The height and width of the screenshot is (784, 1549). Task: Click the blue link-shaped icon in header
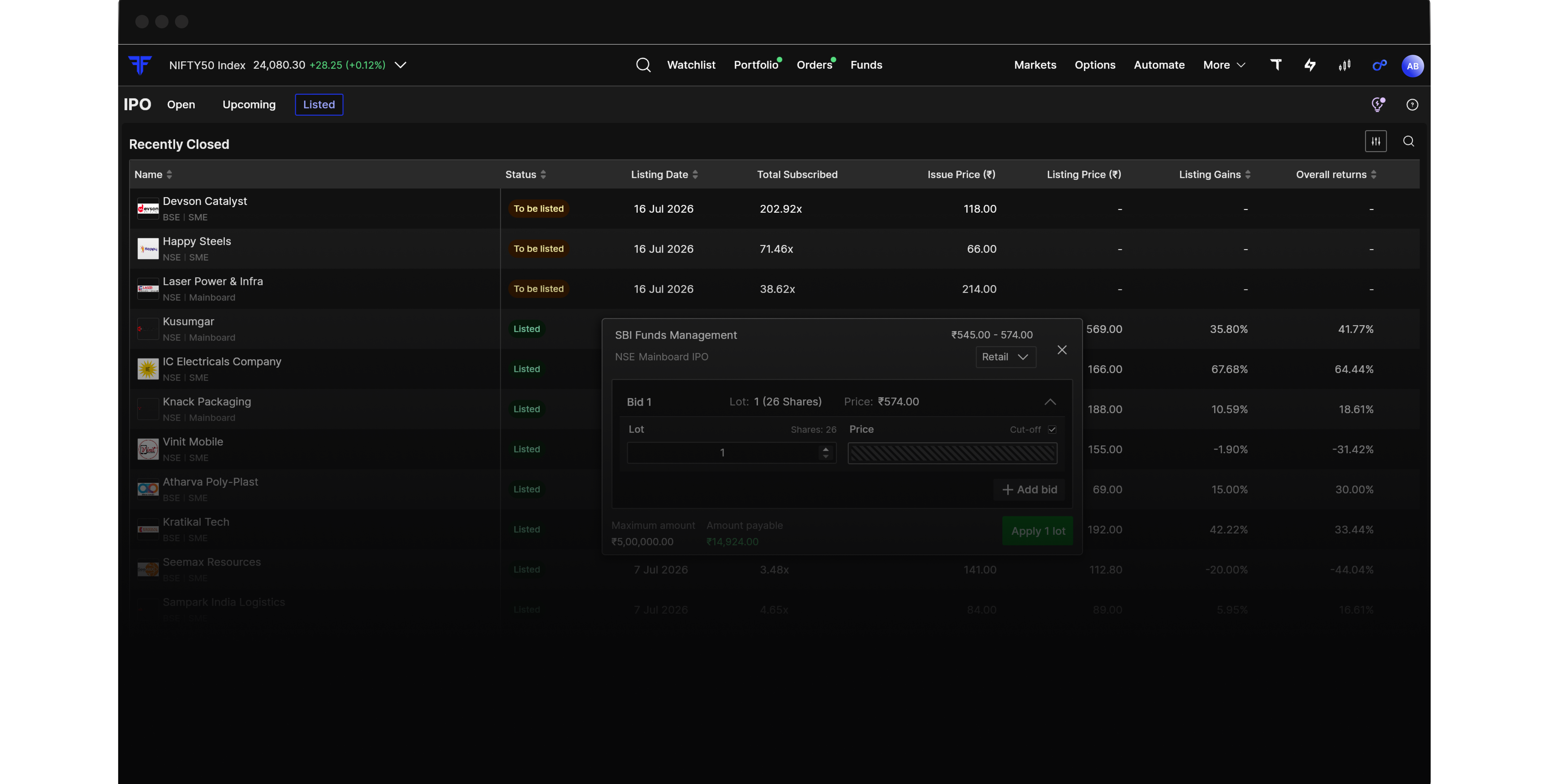(x=1379, y=65)
